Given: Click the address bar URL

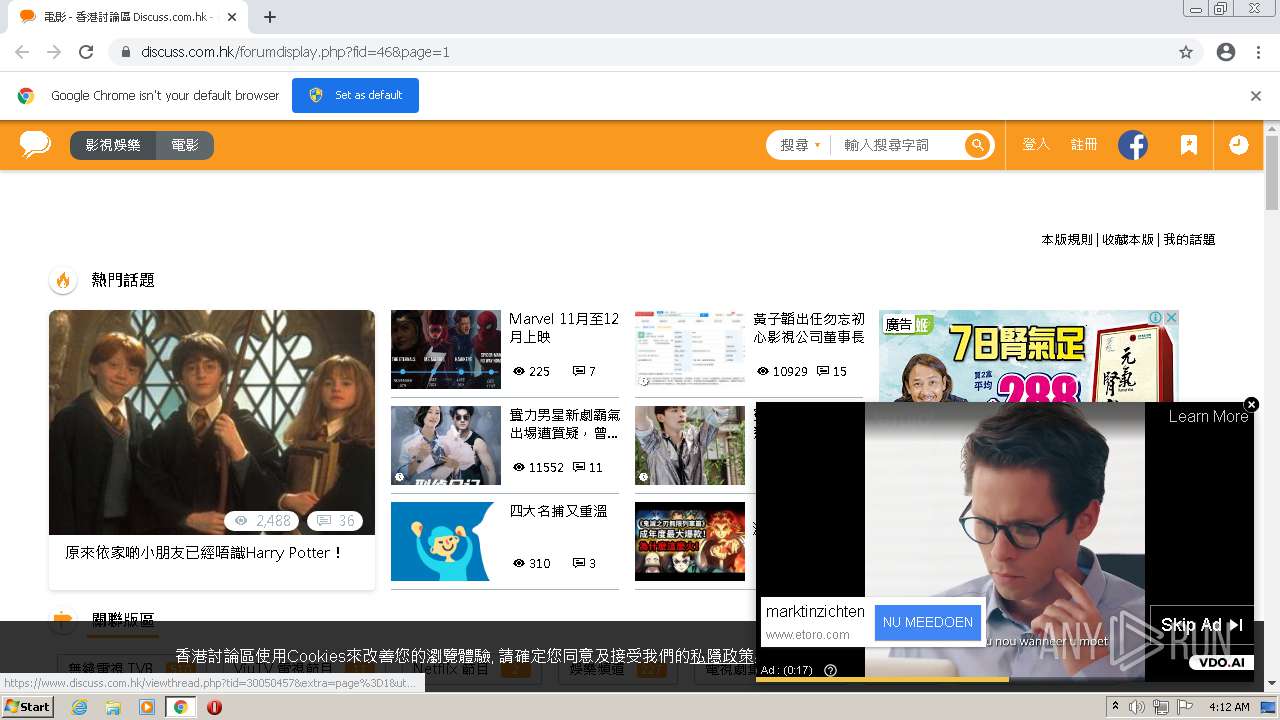Looking at the screenshot, I should click(x=295, y=52).
